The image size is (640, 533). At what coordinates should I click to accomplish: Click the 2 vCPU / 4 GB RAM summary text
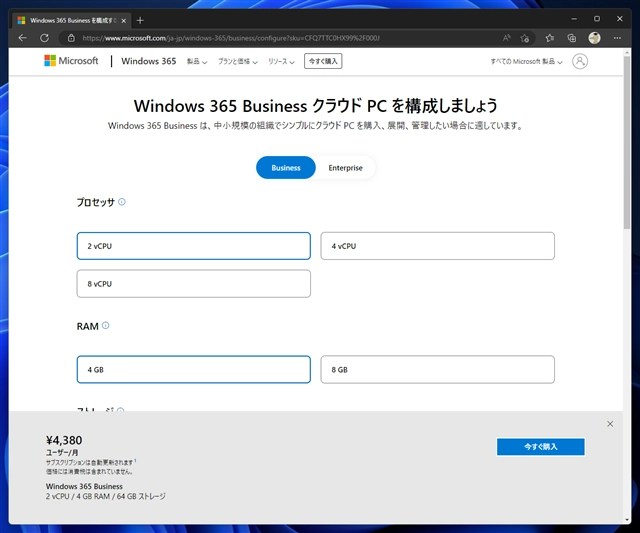point(105,496)
